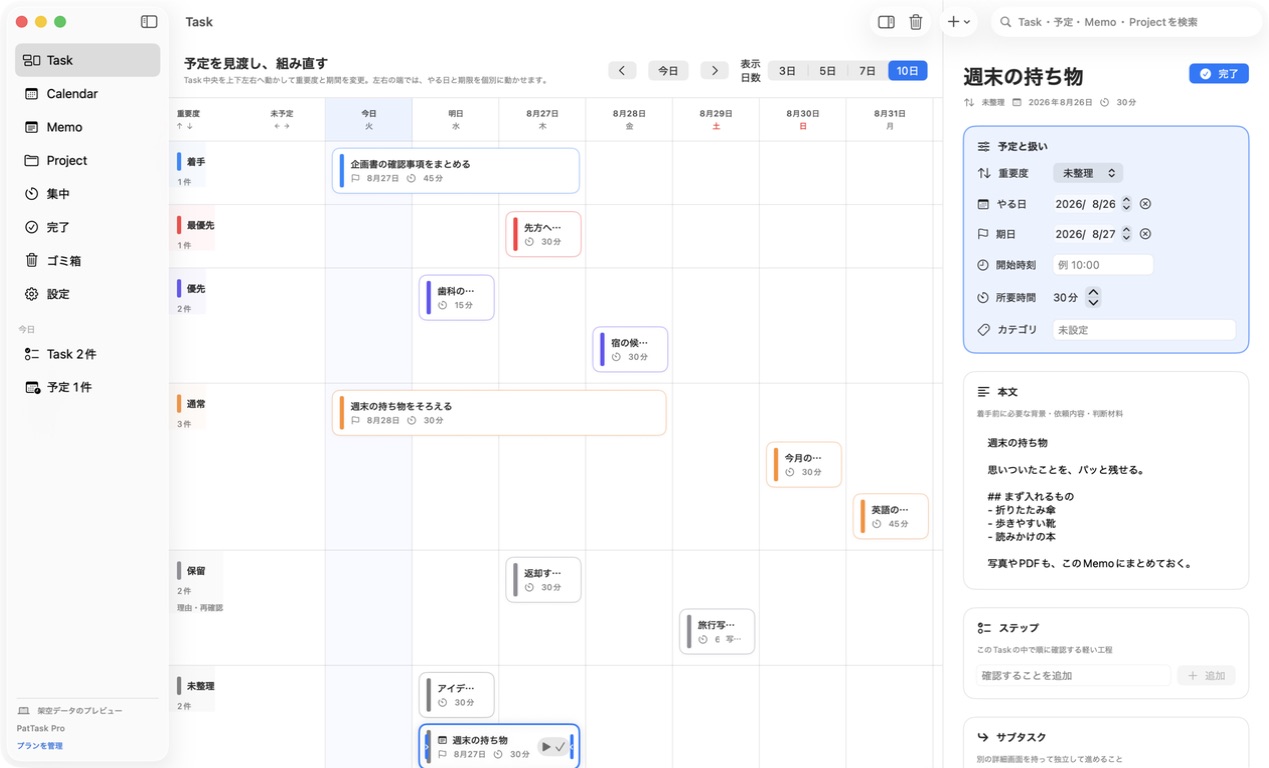1269x768 pixels.
Task: Click the 最優先 row label
Action: 200,225
